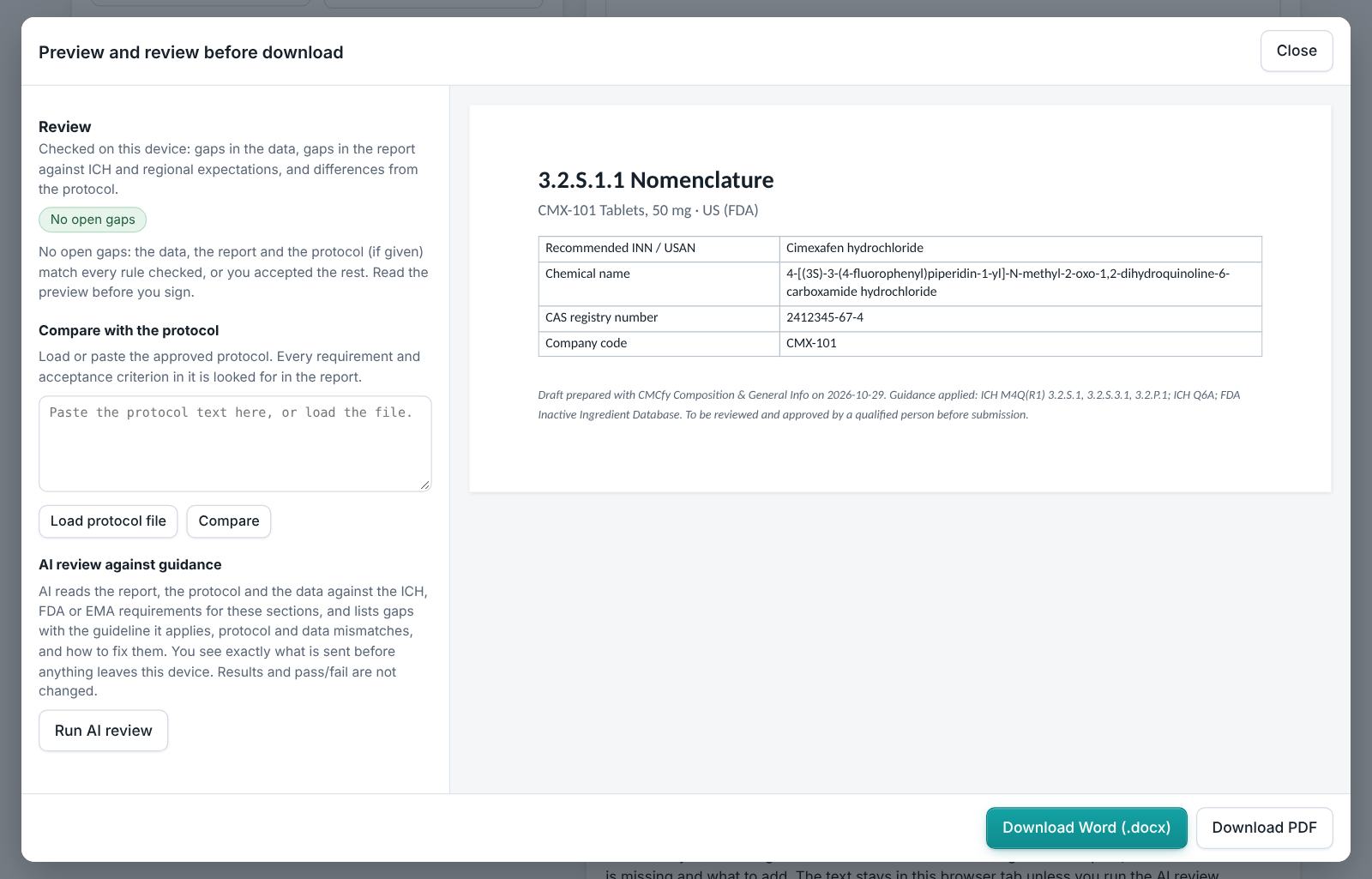The height and width of the screenshot is (879, 1372).
Task: Click the No open gaps status badge
Action: tap(93, 220)
